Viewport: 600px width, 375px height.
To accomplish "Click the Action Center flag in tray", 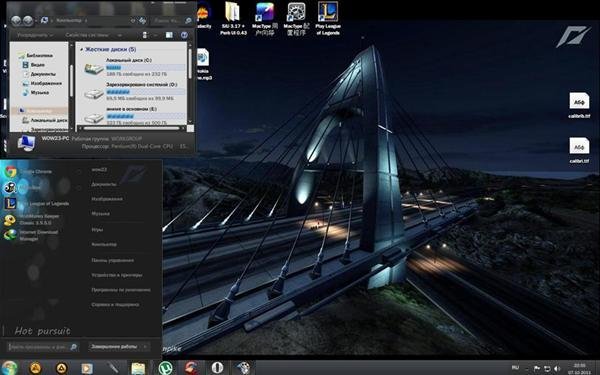I will point(537,368).
